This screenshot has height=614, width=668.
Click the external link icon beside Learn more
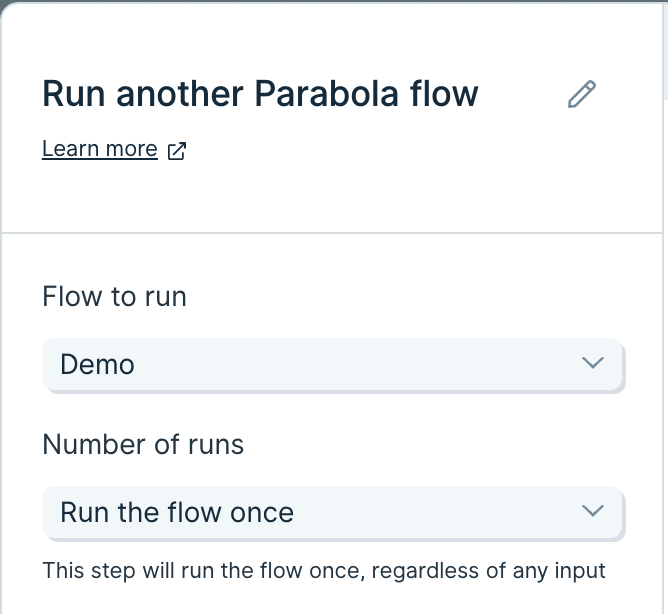coord(177,151)
